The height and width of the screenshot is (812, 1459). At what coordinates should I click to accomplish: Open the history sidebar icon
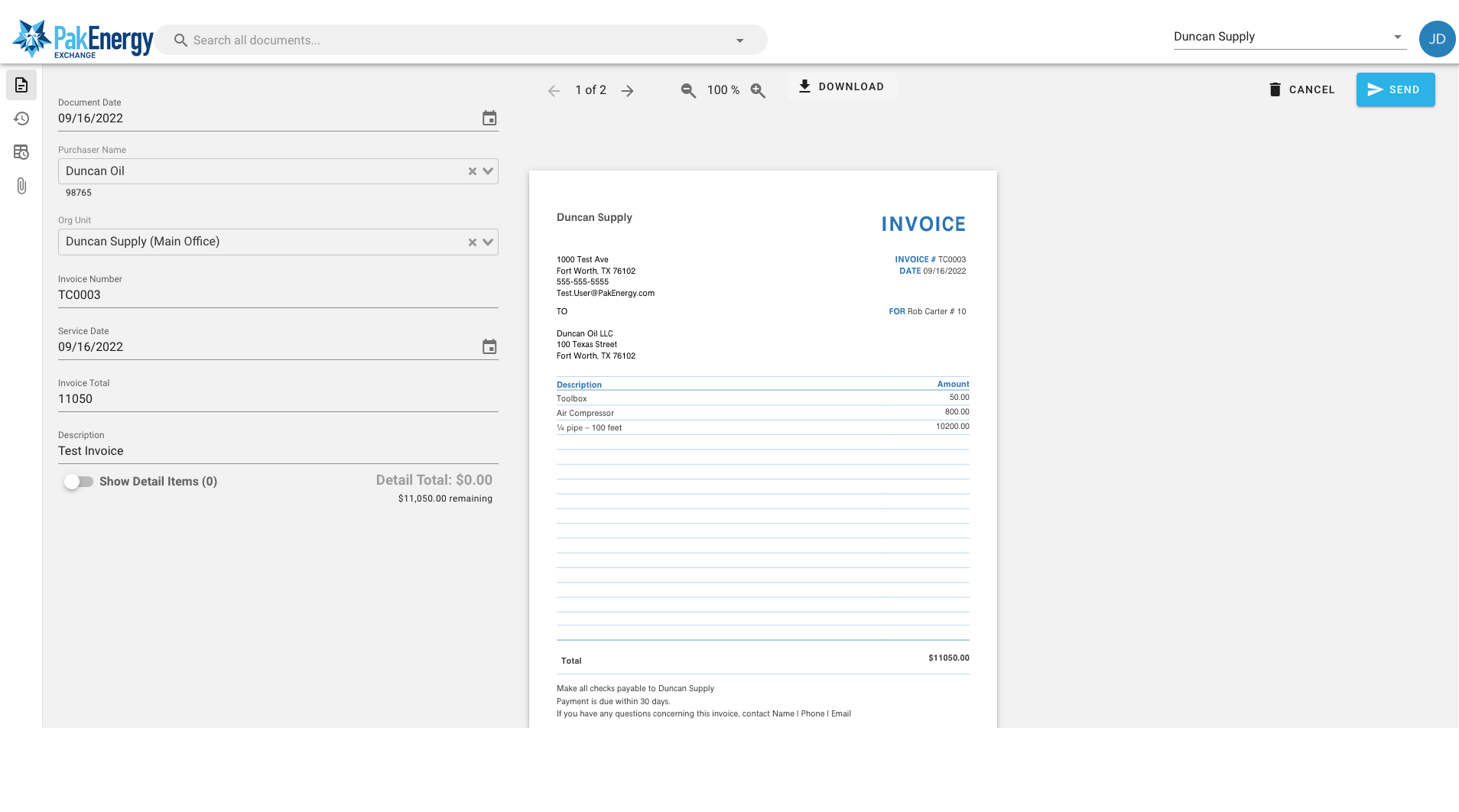(x=21, y=119)
